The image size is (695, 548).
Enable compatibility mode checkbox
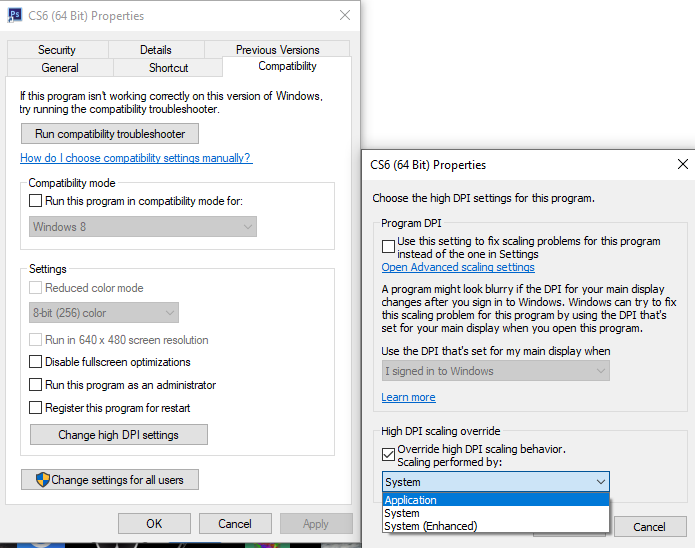(37, 201)
